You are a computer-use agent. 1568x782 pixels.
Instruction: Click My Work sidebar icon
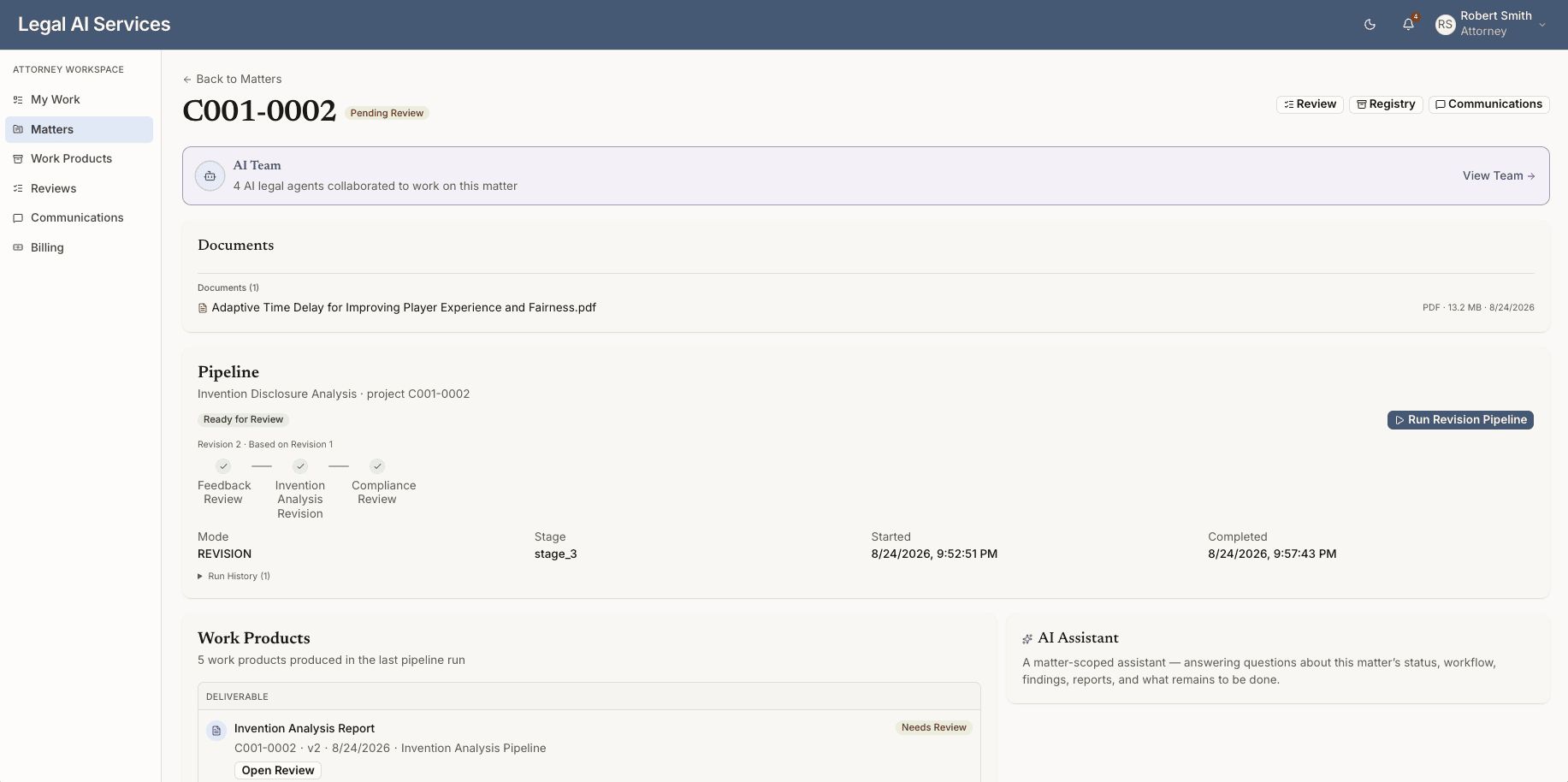pyautogui.click(x=18, y=100)
